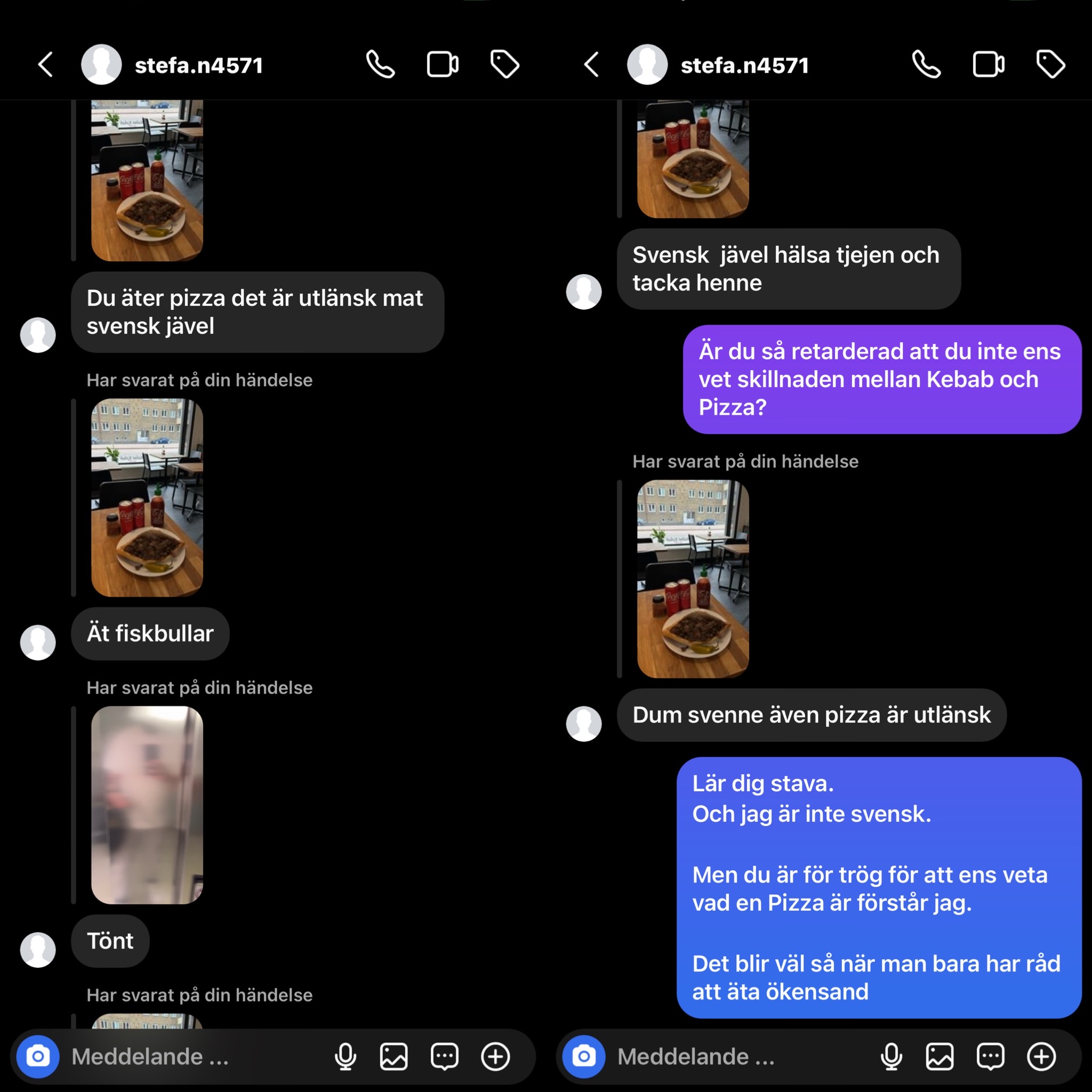The image size is (1092, 1092).
Task: Tap phone call icon in right chat header
Action: pos(926,65)
